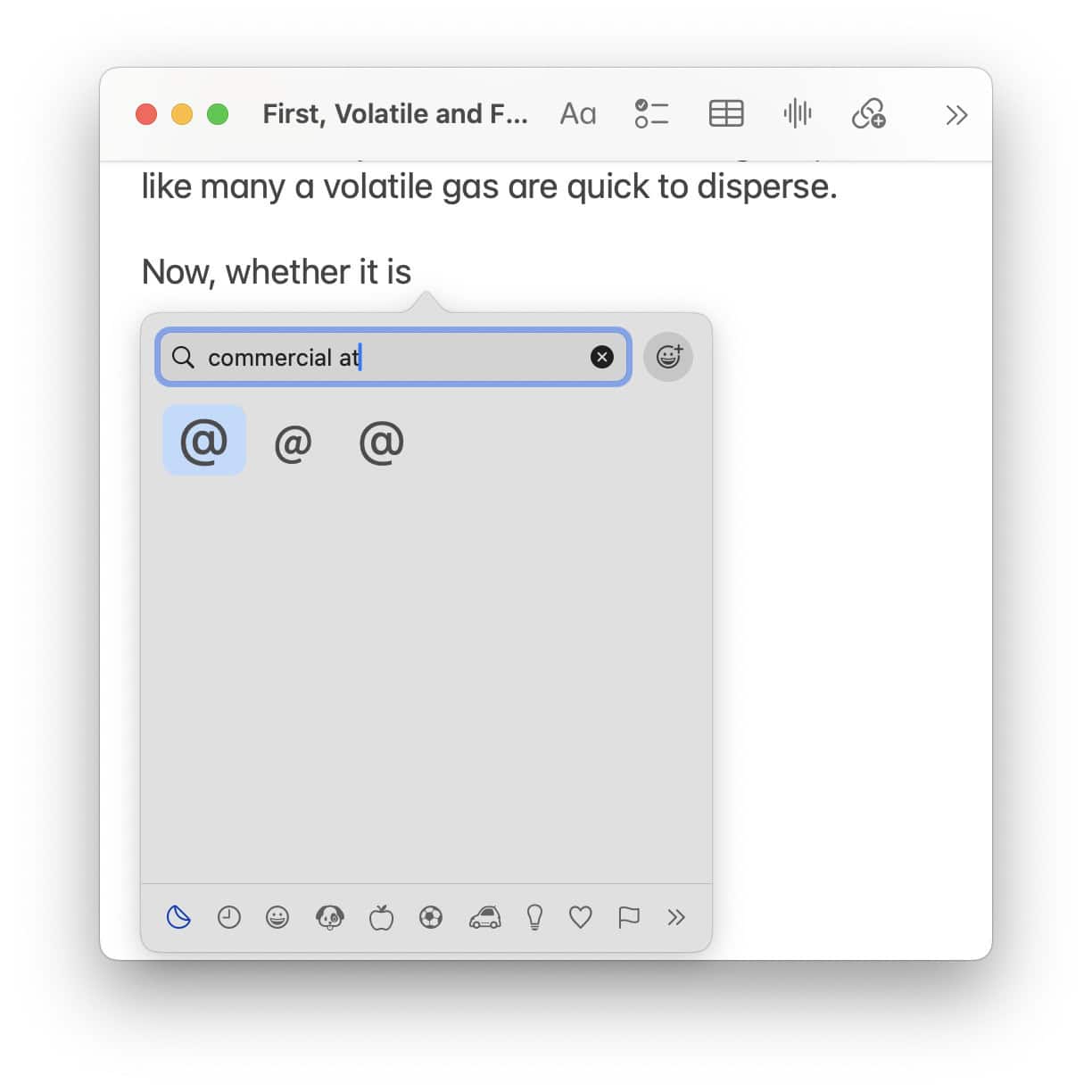Select the highlighted commercial at symbol

[203, 440]
